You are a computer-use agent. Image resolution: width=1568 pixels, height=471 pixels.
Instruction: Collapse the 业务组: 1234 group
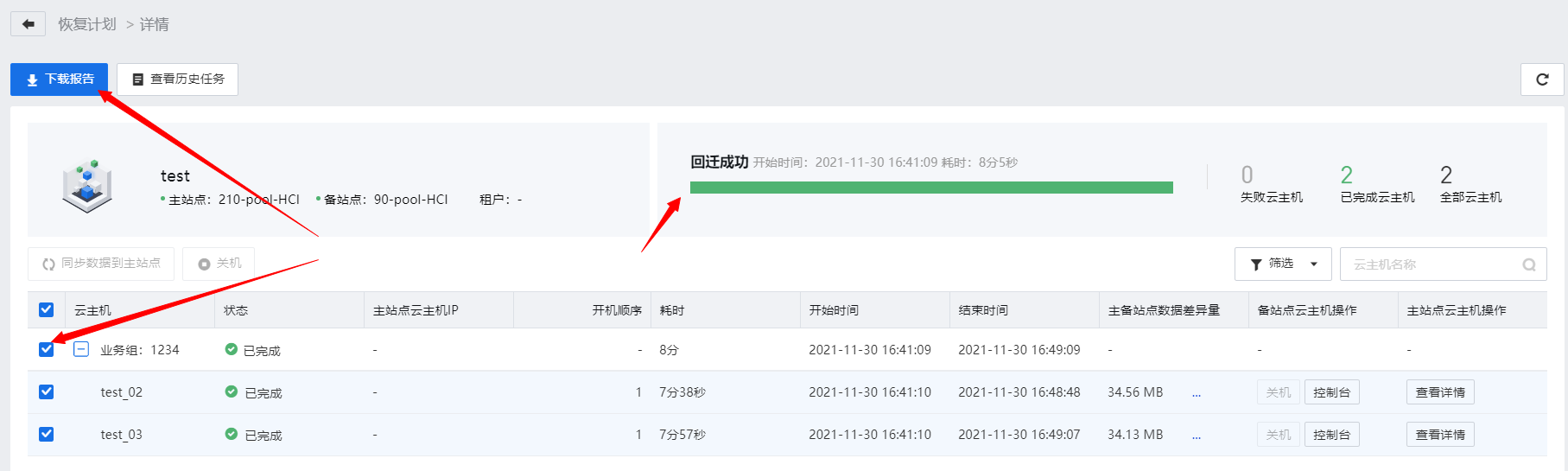81,349
